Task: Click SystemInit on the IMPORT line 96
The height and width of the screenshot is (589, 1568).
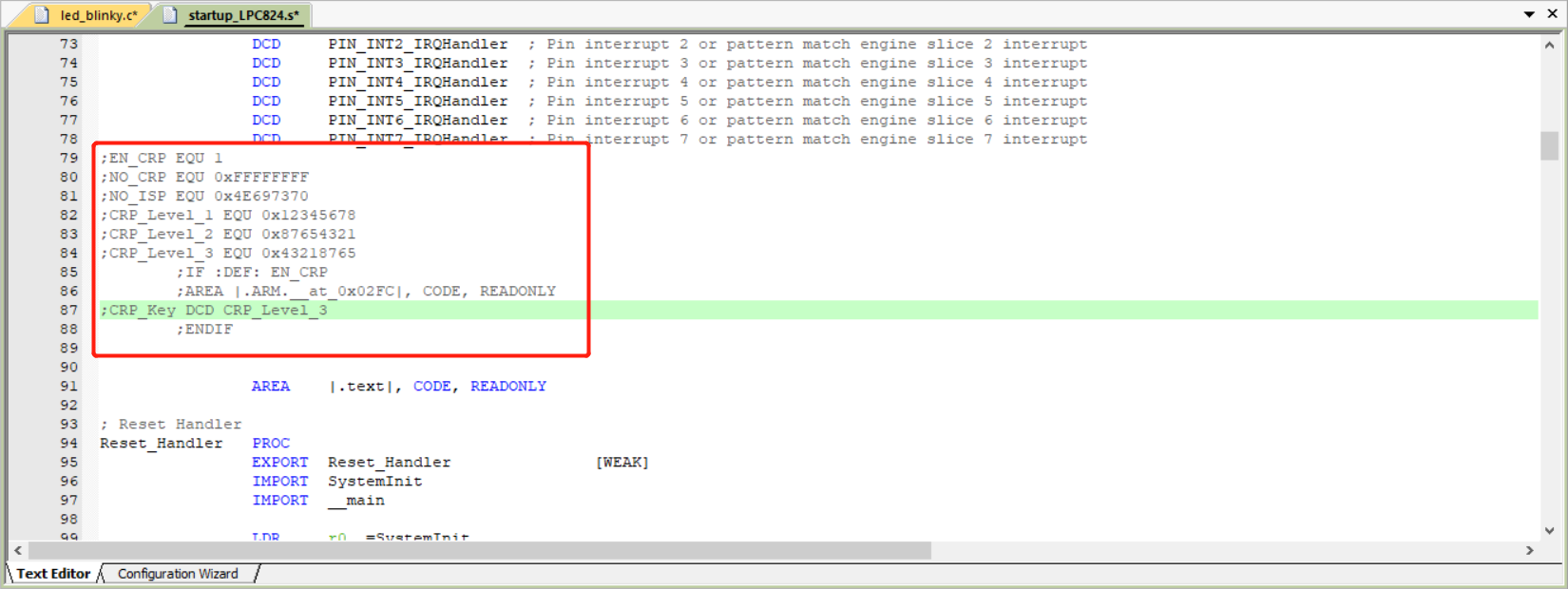Action: coord(374,482)
